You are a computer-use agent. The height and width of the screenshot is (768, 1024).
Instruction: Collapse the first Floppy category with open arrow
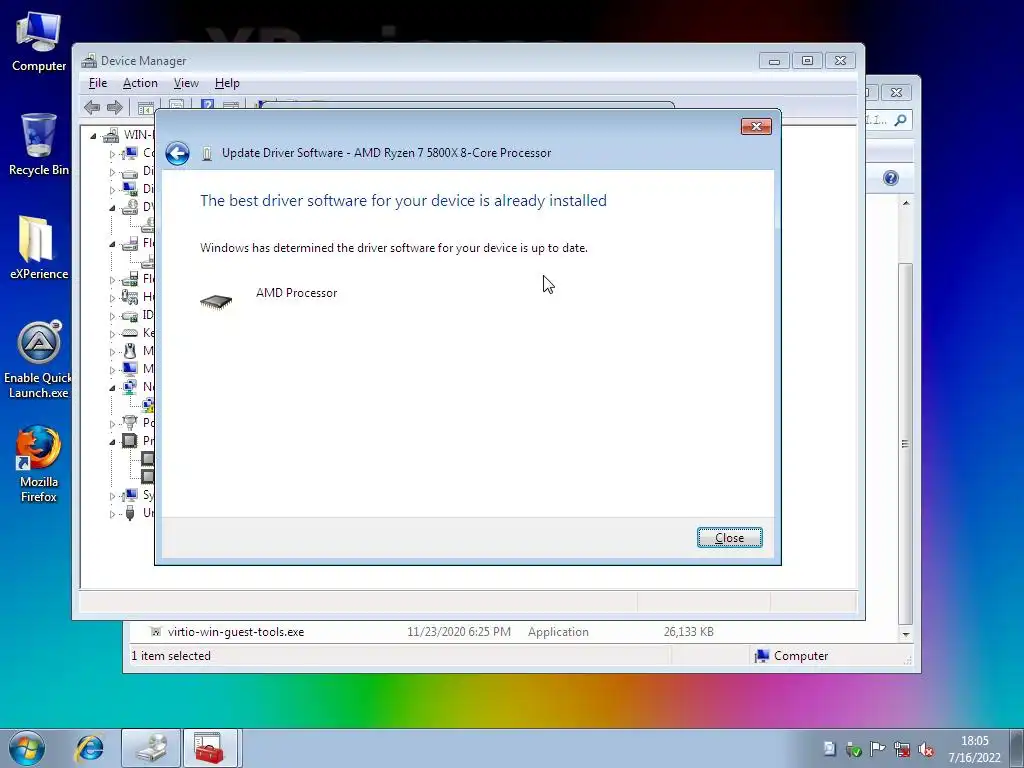112,244
